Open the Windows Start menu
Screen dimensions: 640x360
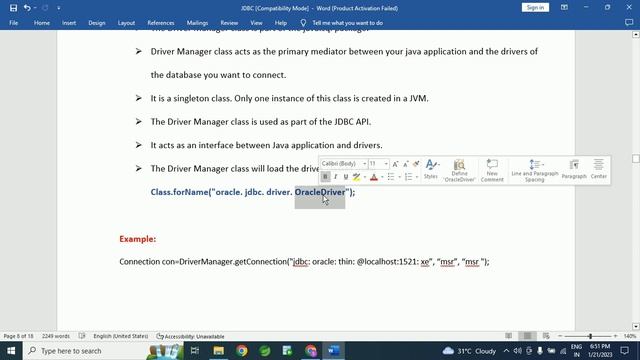[x=11, y=351]
